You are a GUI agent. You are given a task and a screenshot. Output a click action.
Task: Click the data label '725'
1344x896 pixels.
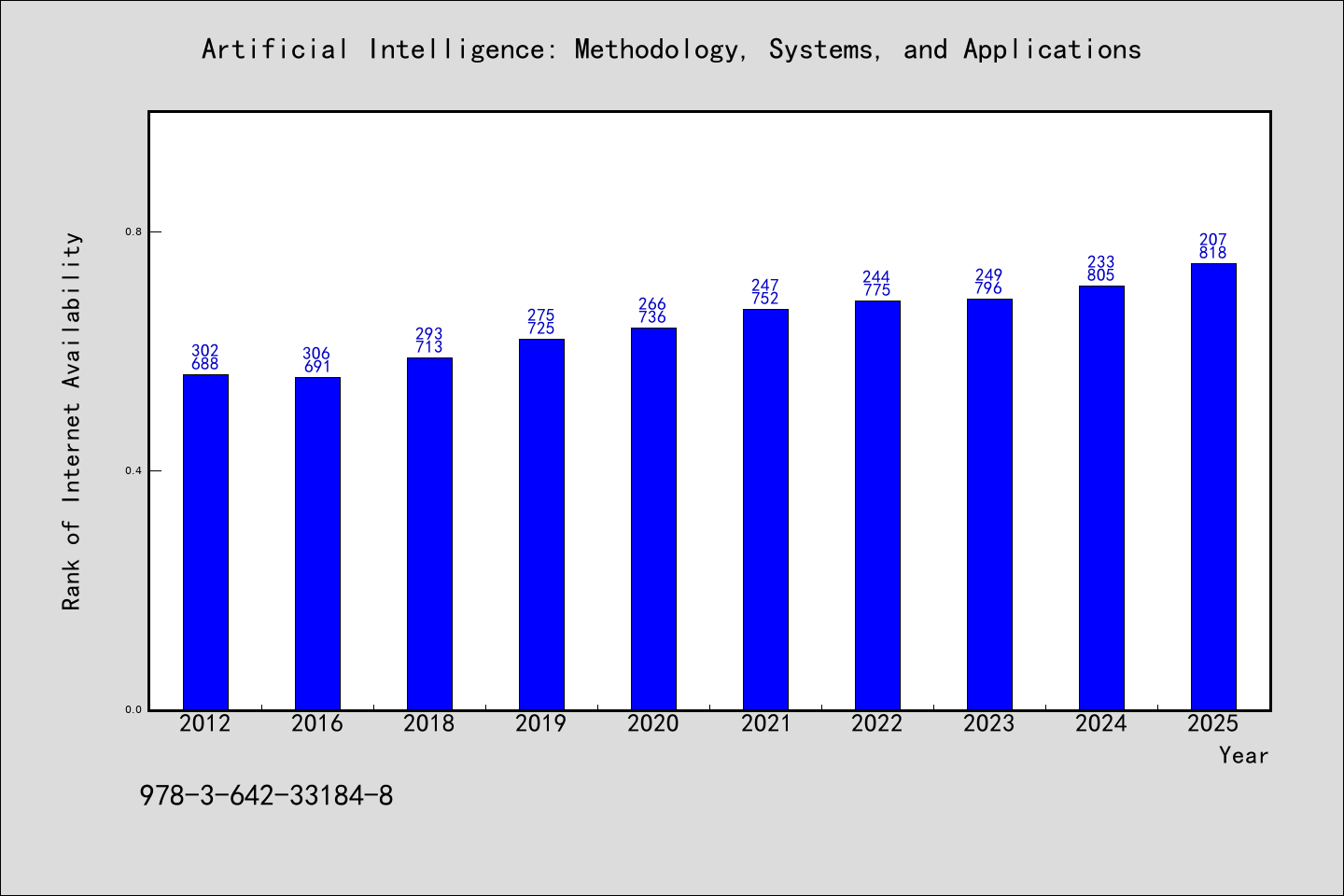pyautogui.click(x=541, y=329)
